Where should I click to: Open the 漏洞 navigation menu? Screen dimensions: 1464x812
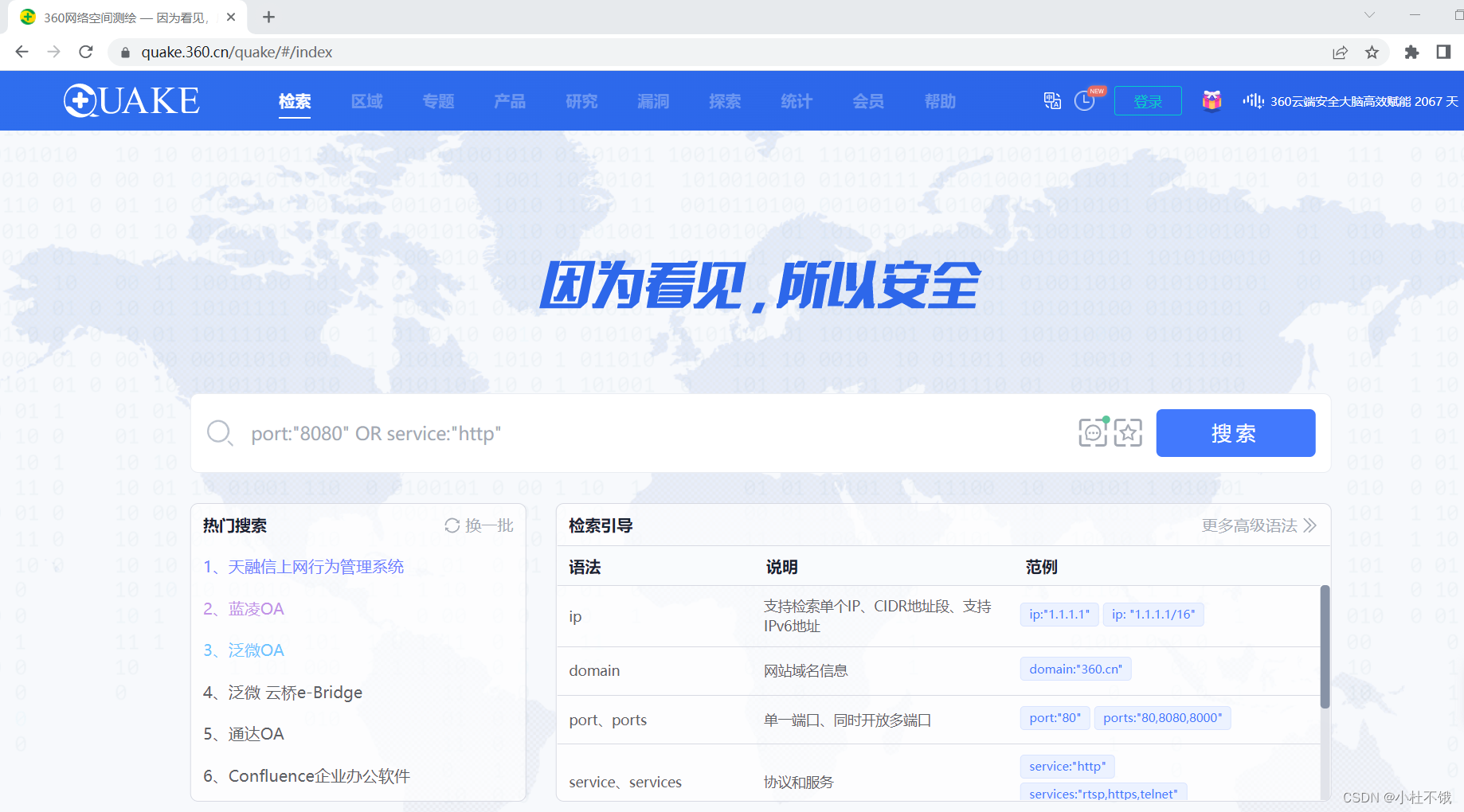[x=653, y=101]
